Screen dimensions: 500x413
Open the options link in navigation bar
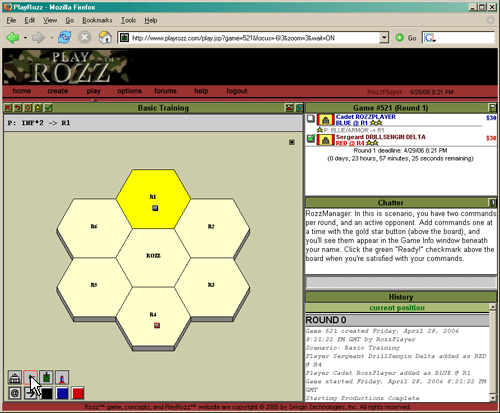click(129, 91)
